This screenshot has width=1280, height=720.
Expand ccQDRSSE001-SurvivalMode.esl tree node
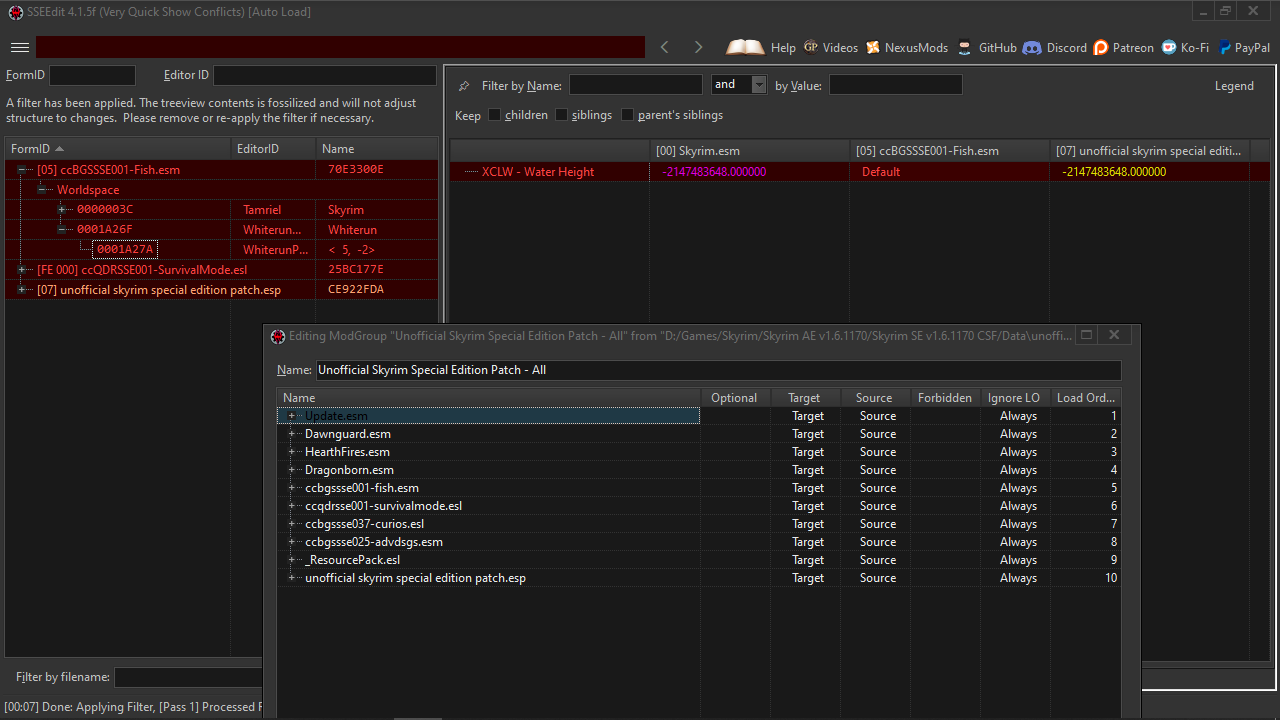(22, 270)
